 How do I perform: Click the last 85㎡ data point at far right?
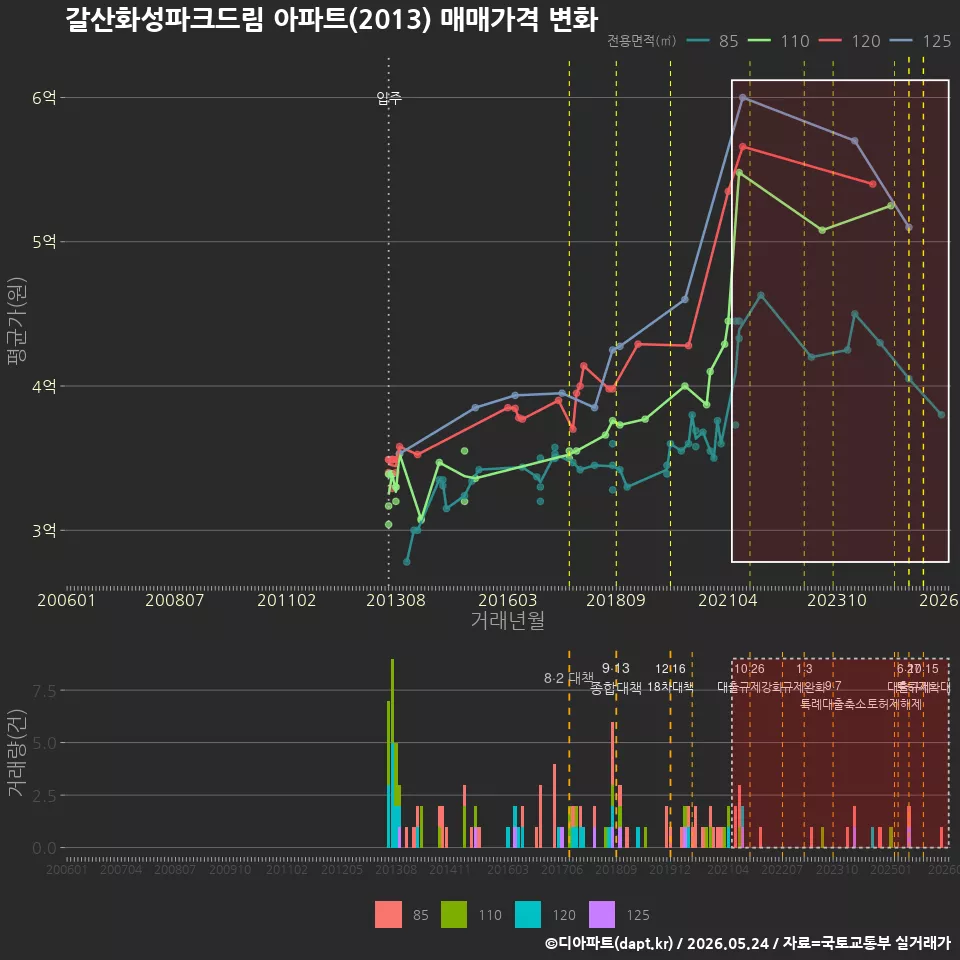pyautogui.click(x=942, y=415)
